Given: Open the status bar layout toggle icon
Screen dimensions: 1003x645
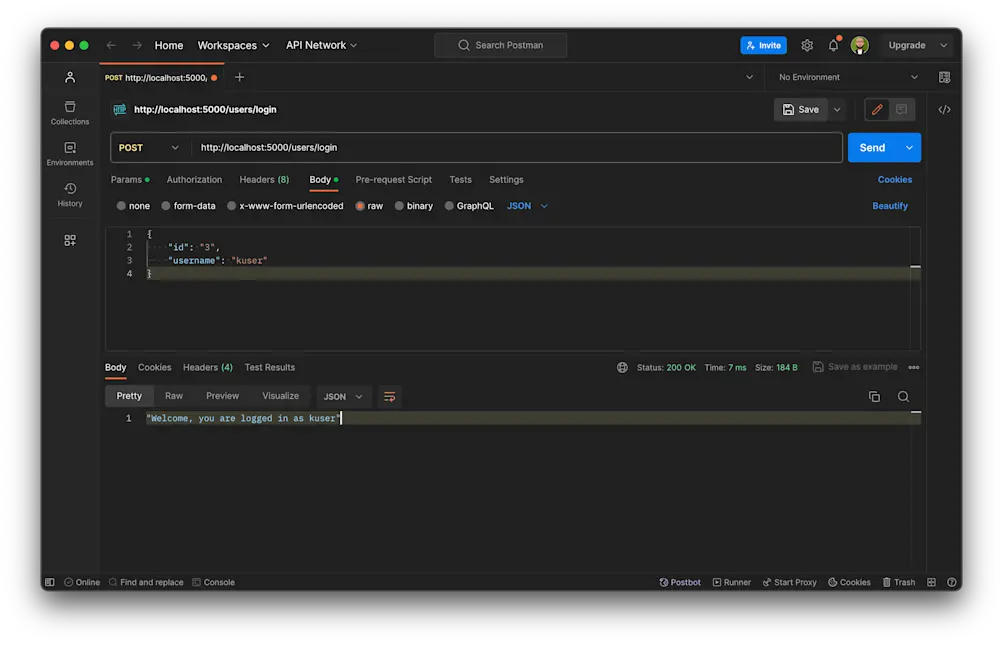Looking at the screenshot, I should [931, 582].
